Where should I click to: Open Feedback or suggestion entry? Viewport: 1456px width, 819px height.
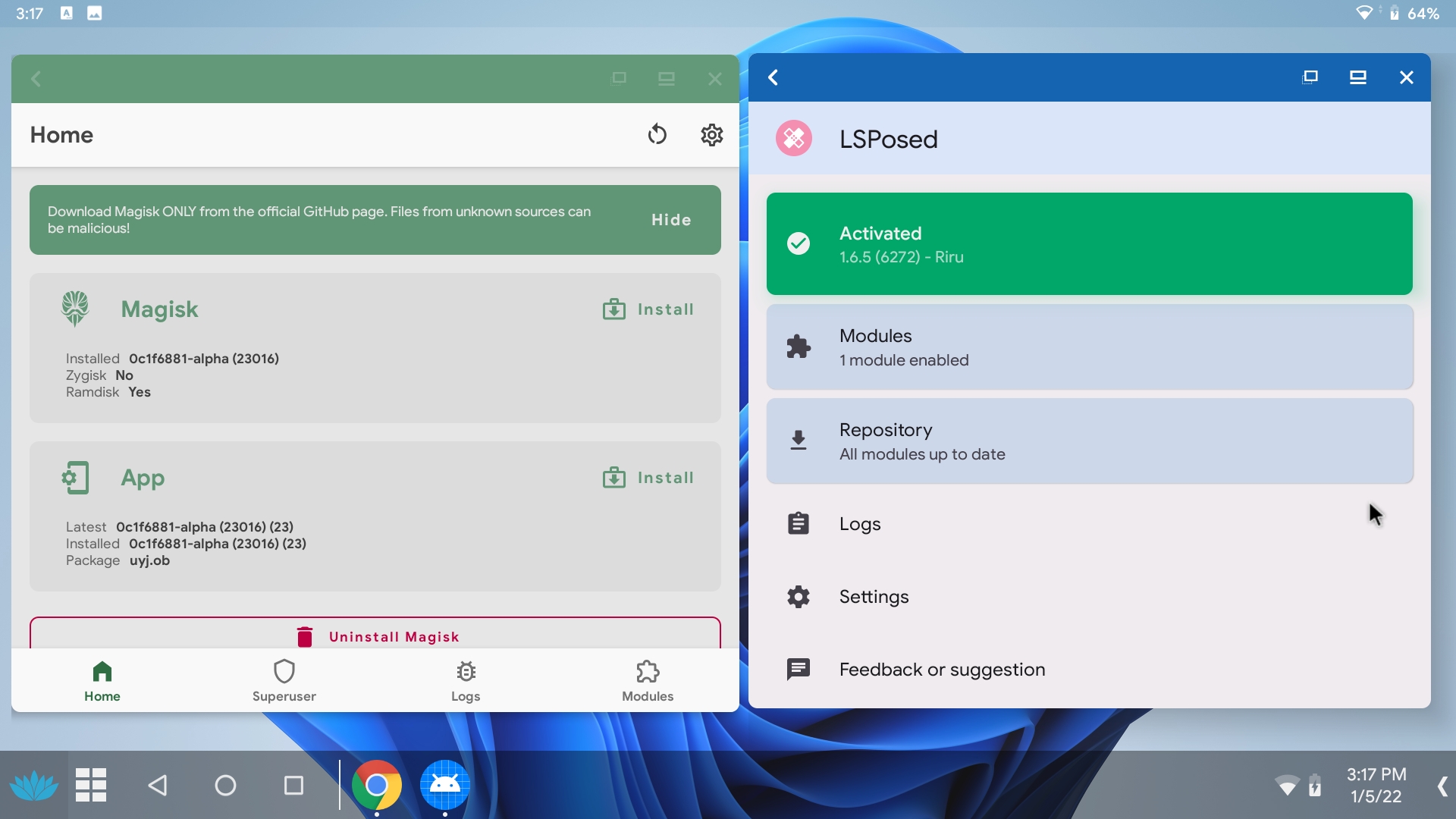pyautogui.click(x=941, y=670)
